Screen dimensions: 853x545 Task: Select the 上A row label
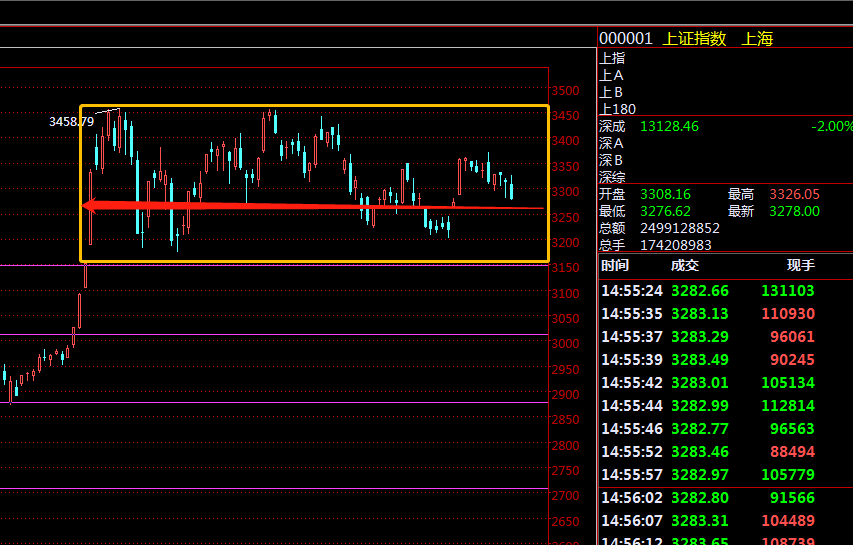[611, 75]
